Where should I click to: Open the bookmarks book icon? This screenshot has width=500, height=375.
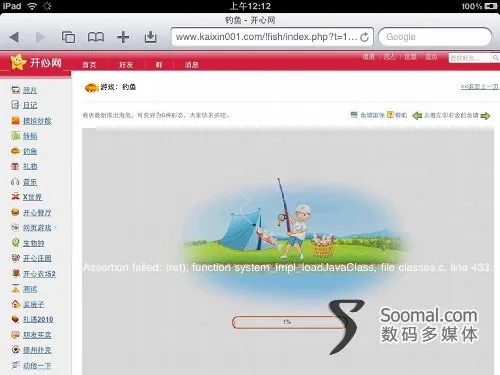tap(96, 37)
